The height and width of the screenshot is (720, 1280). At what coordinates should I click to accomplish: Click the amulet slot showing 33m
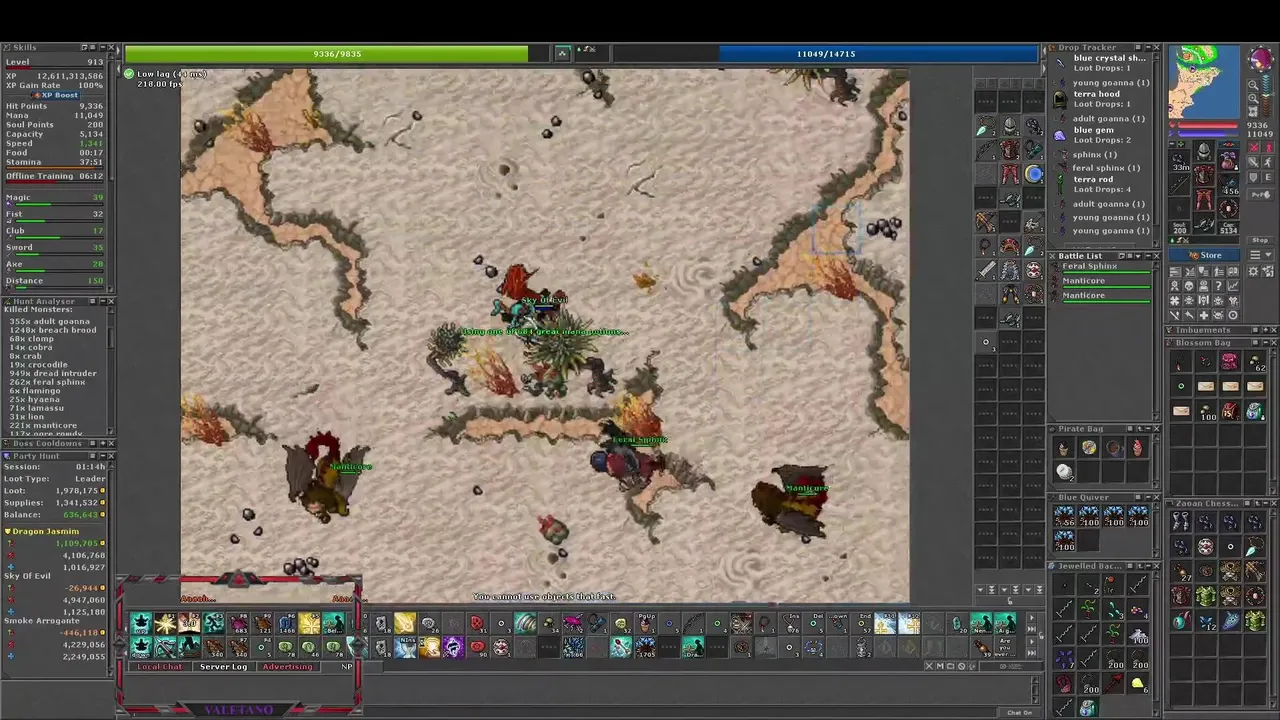(1180, 160)
